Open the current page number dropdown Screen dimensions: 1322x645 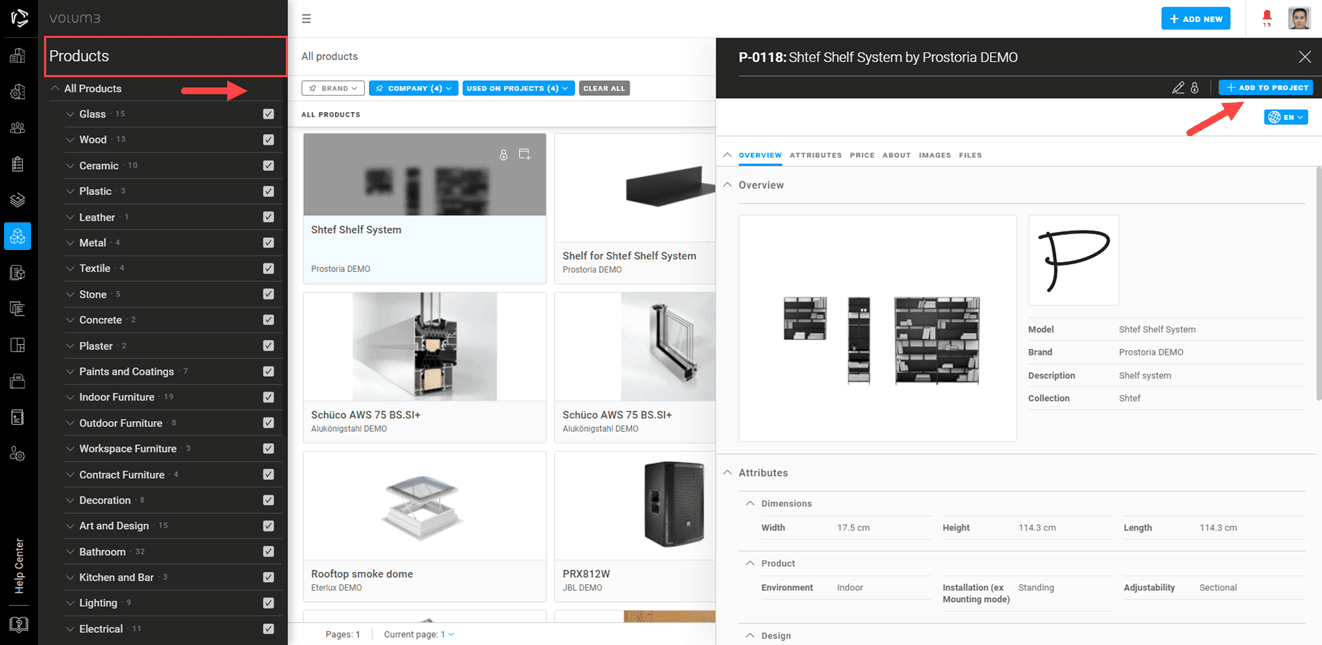tap(448, 634)
